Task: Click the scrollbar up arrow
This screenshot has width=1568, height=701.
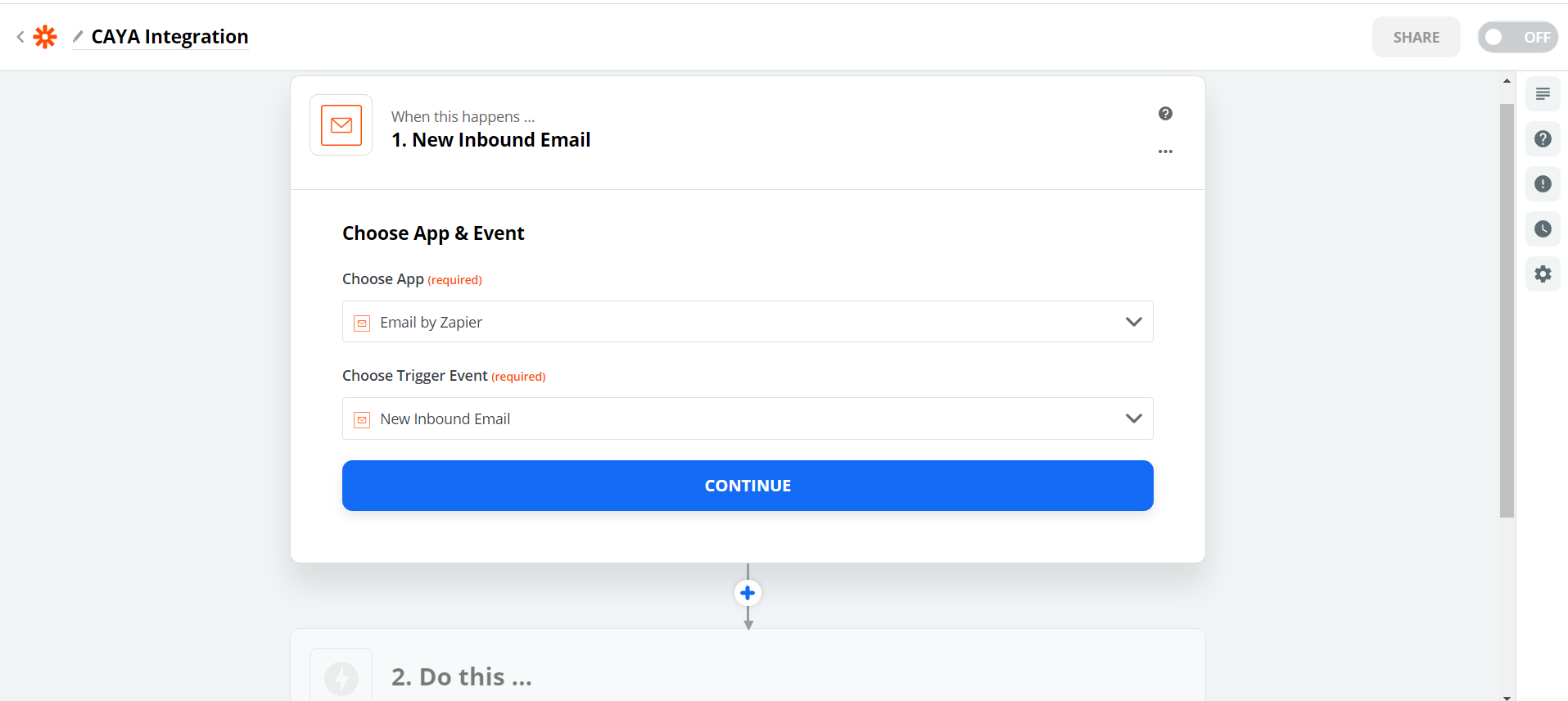Action: coord(1507,81)
